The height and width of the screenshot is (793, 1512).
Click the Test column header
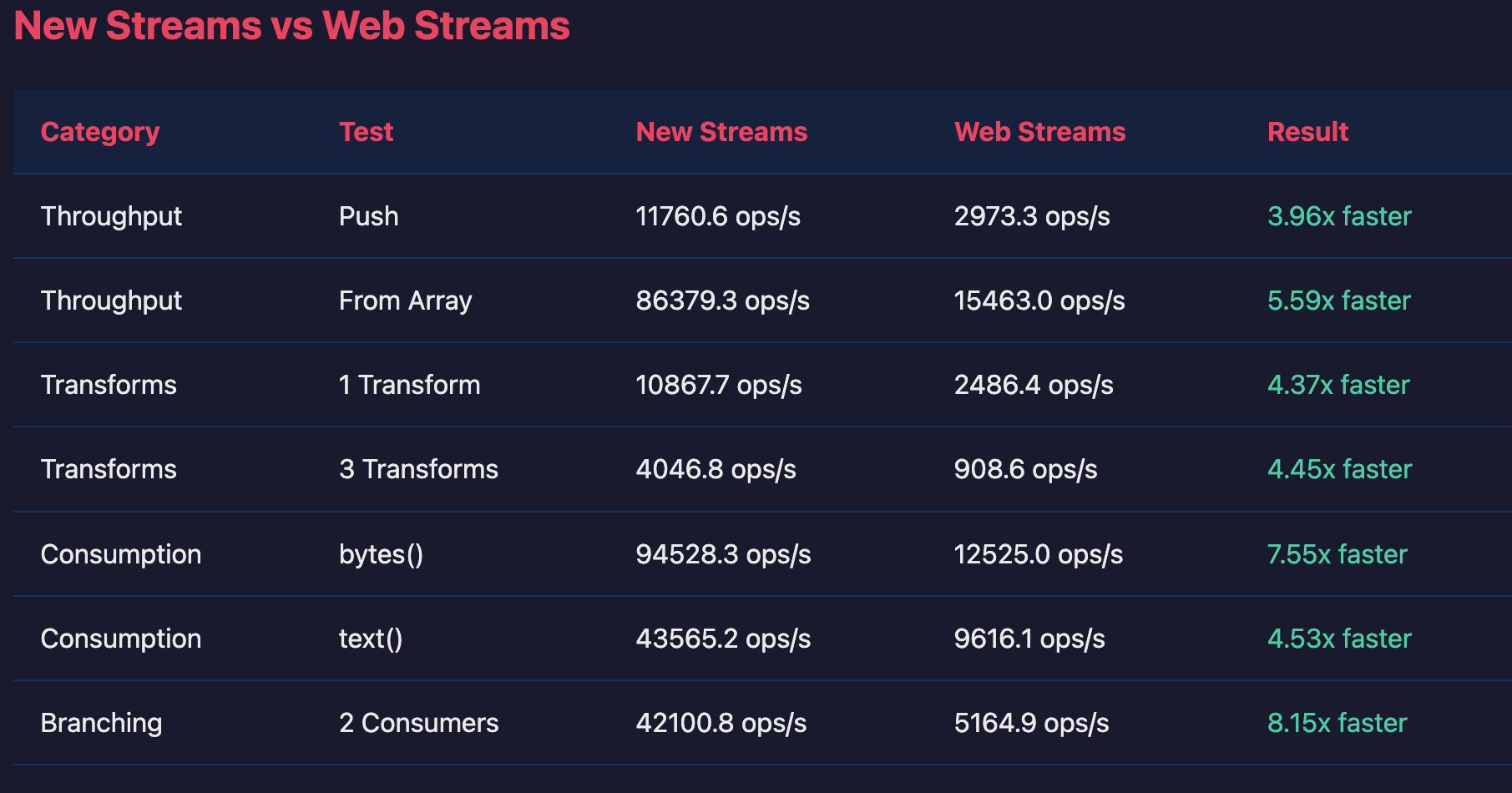pos(366,132)
